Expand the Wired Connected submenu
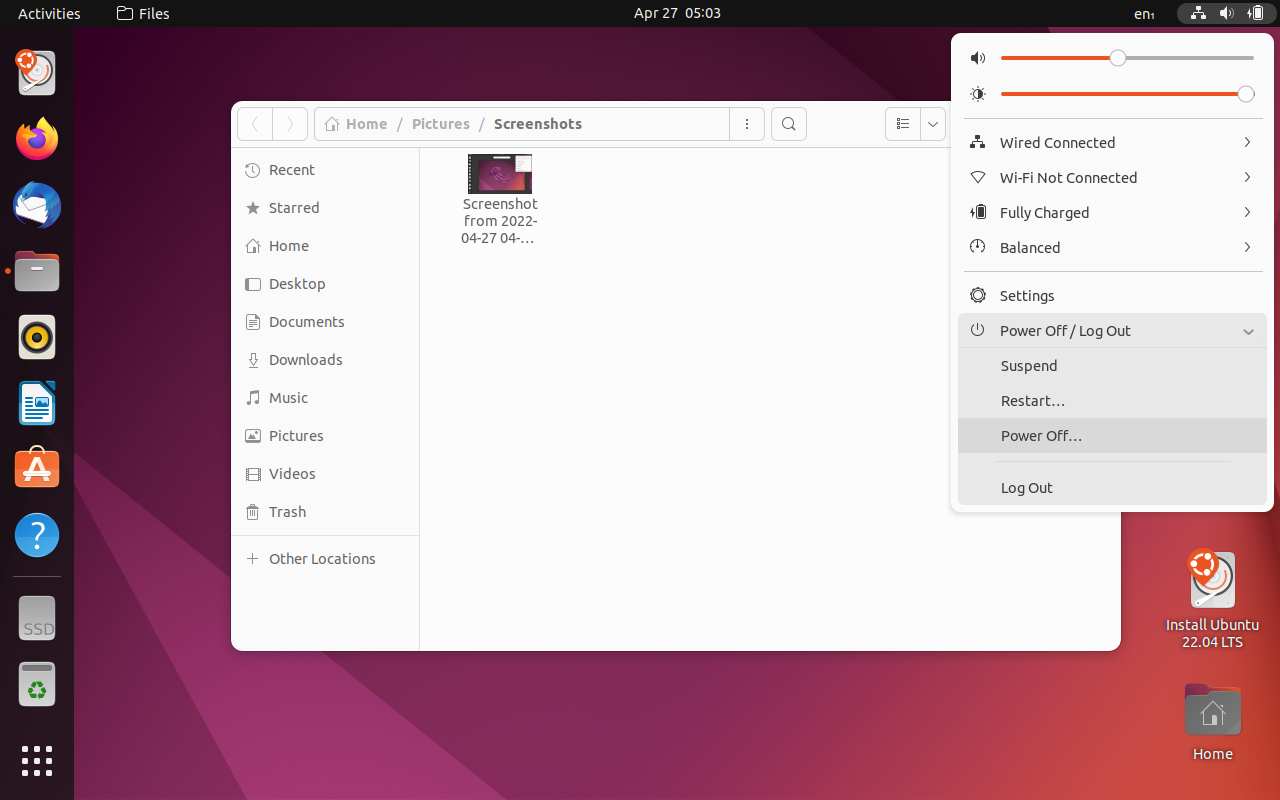Viewport: 1280px width, 800px height. click(1112, 143)
